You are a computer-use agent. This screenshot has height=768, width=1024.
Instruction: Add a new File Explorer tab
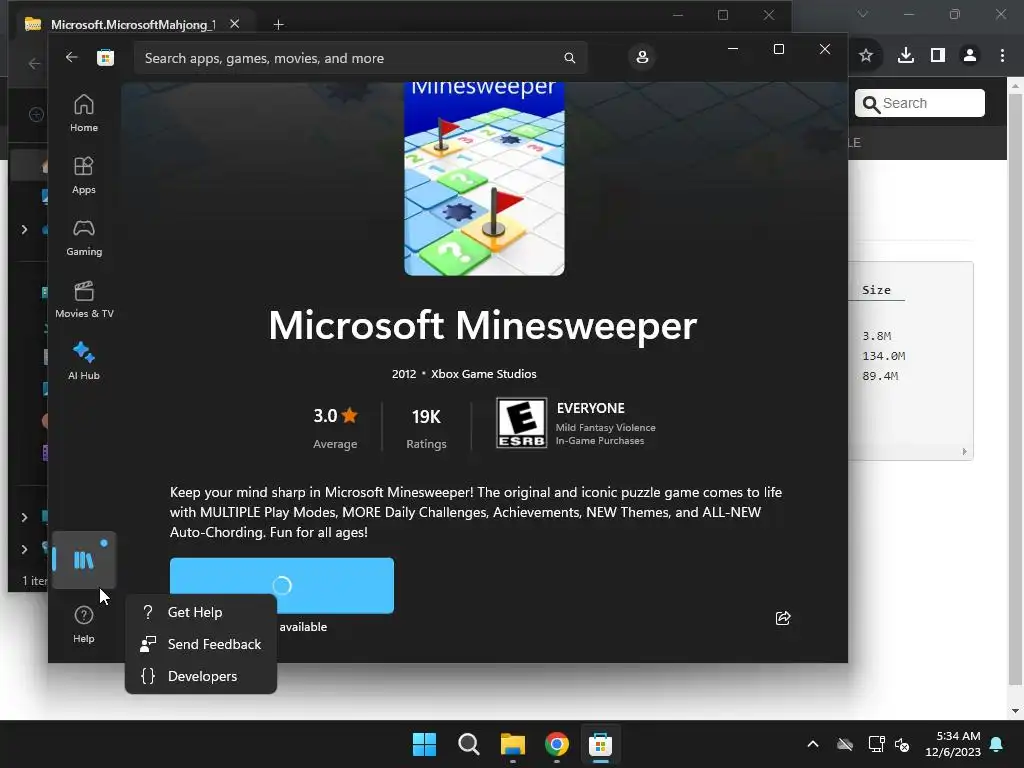[278, 24]
